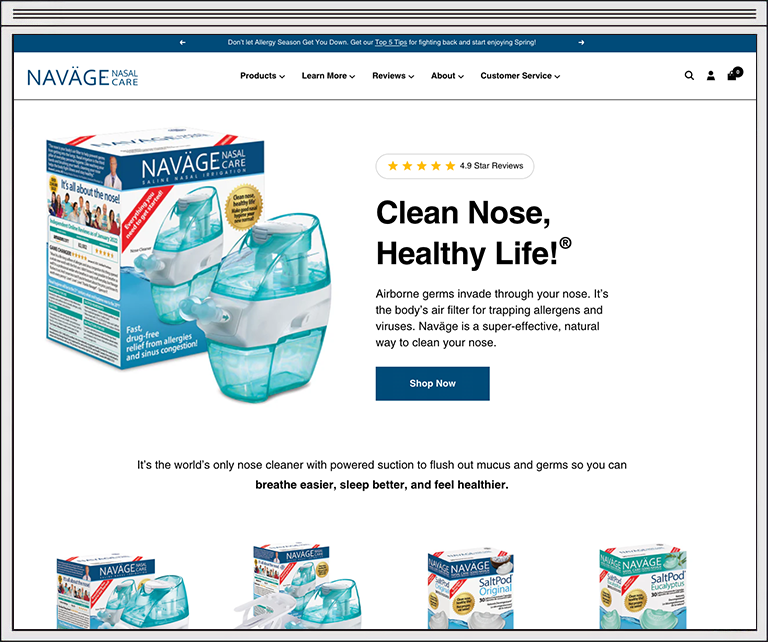Click the Naväge Nasal Care logo
This screenshot has height=642, width=768.
coord(83,77)
